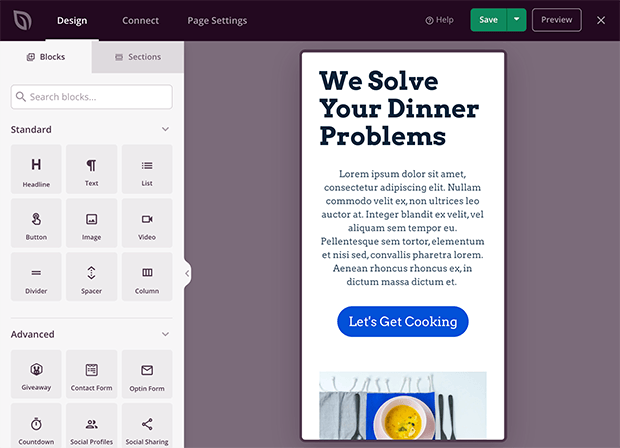
Task: Collapse the Standard blocks section
Action: click(165, 129)
